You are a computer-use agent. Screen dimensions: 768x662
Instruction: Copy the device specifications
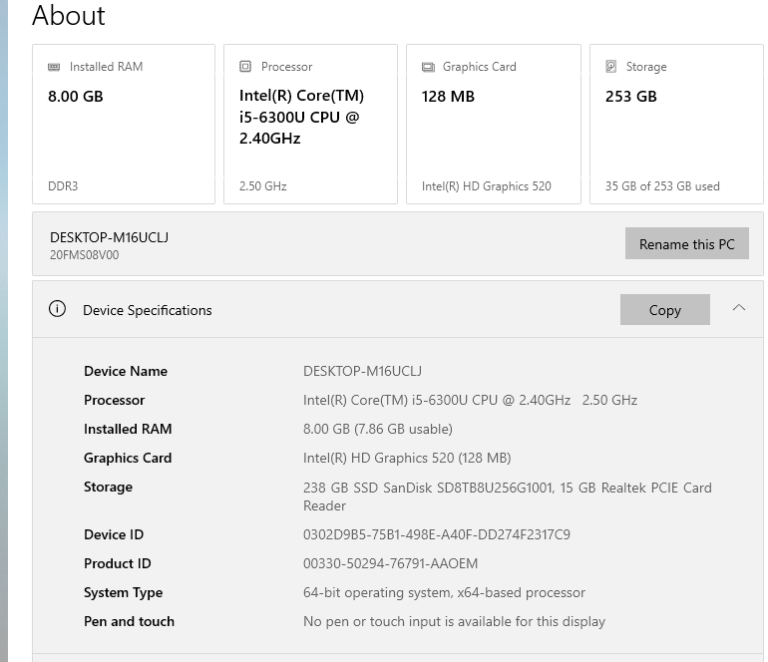click(665, 310)
